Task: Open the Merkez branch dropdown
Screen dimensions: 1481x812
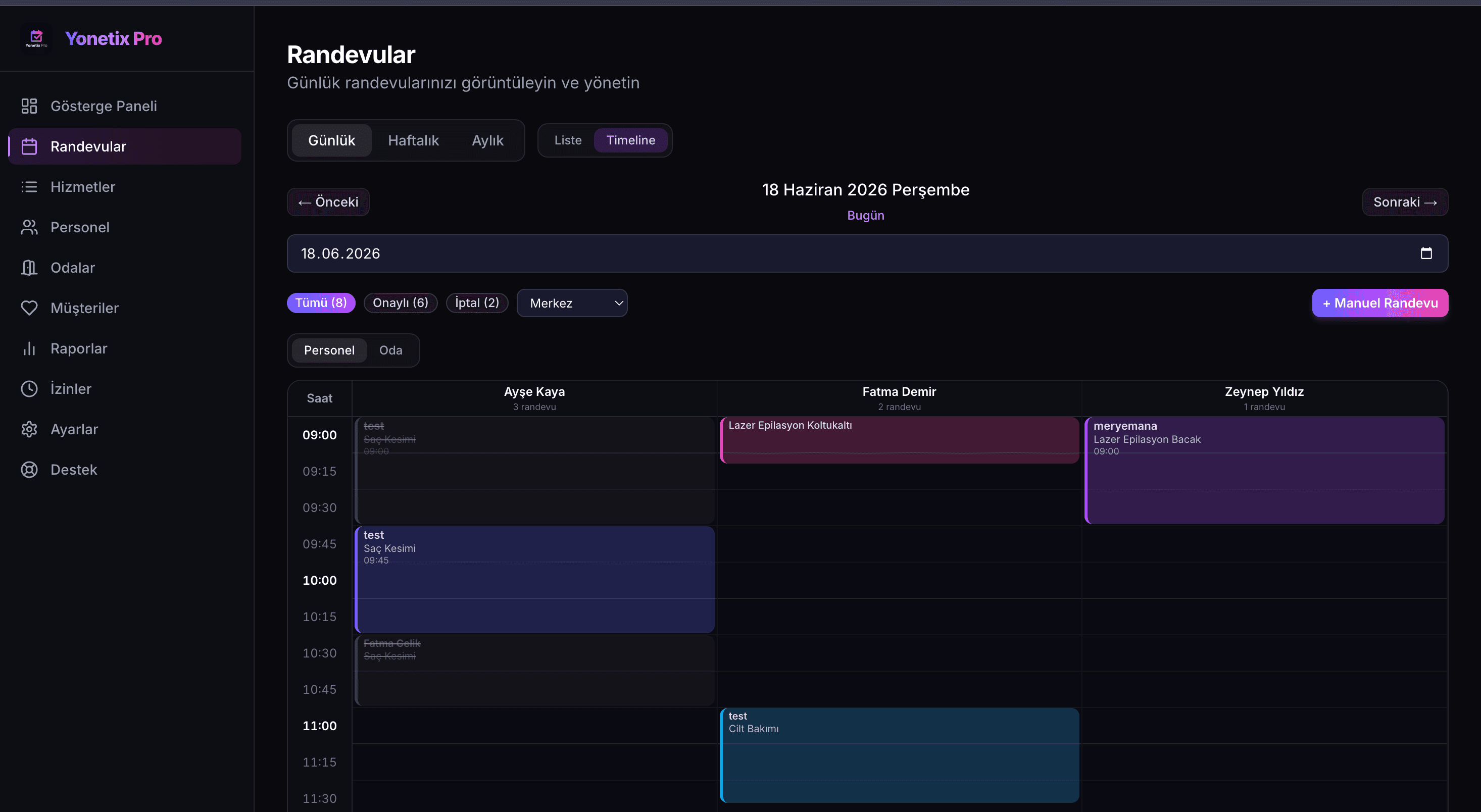Action: (x=572, y=303)
